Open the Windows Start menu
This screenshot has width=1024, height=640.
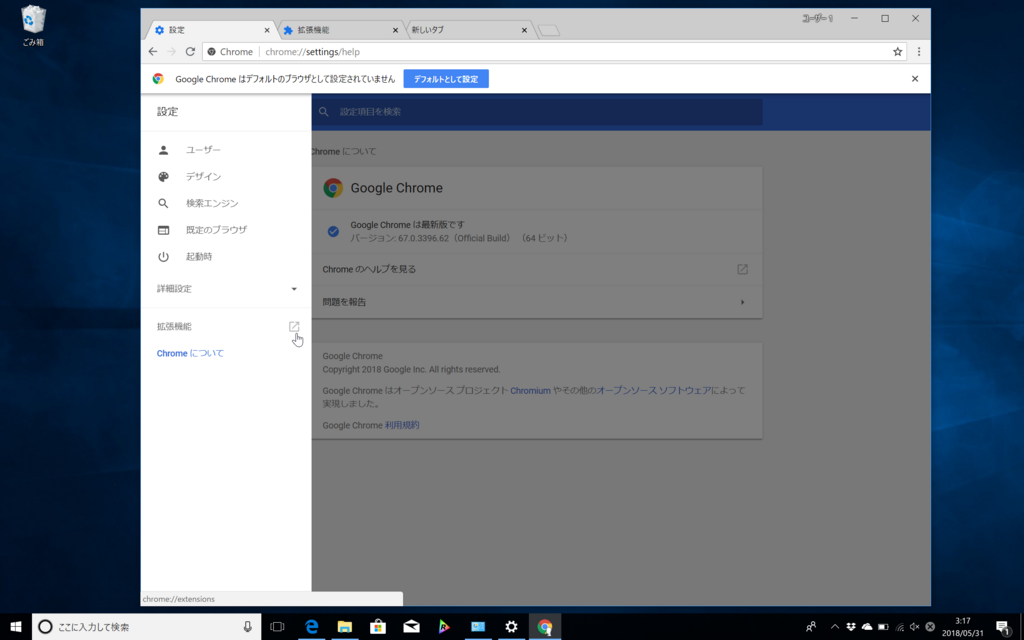click(16, 627)
